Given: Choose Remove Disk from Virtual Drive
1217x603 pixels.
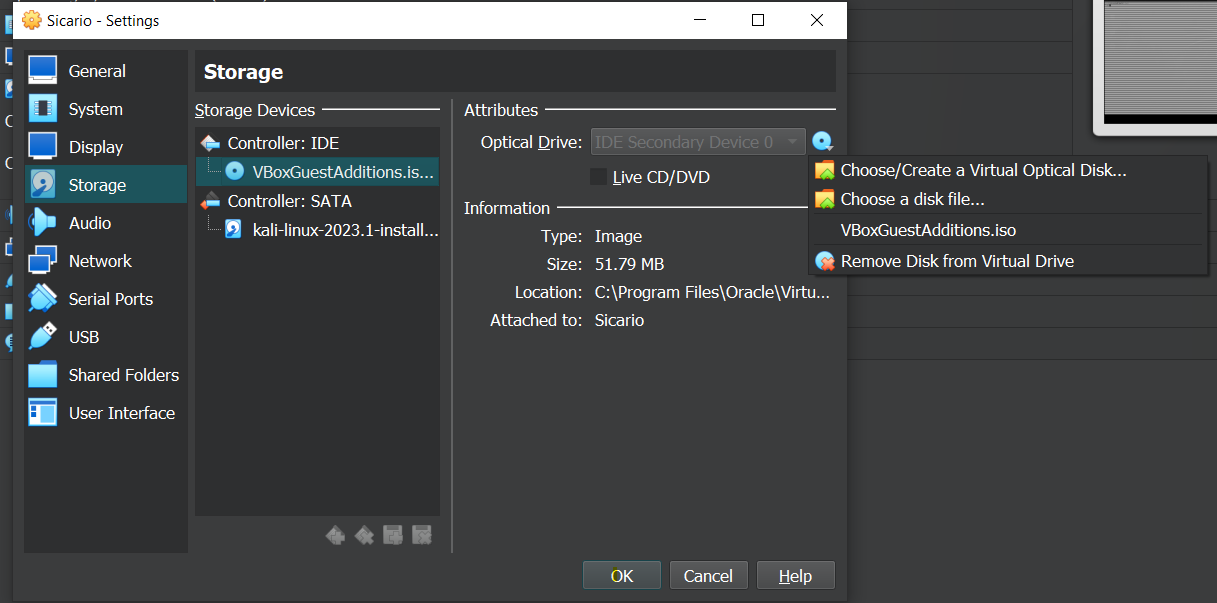Looking at the screenshot, I should pos(1007,261).
